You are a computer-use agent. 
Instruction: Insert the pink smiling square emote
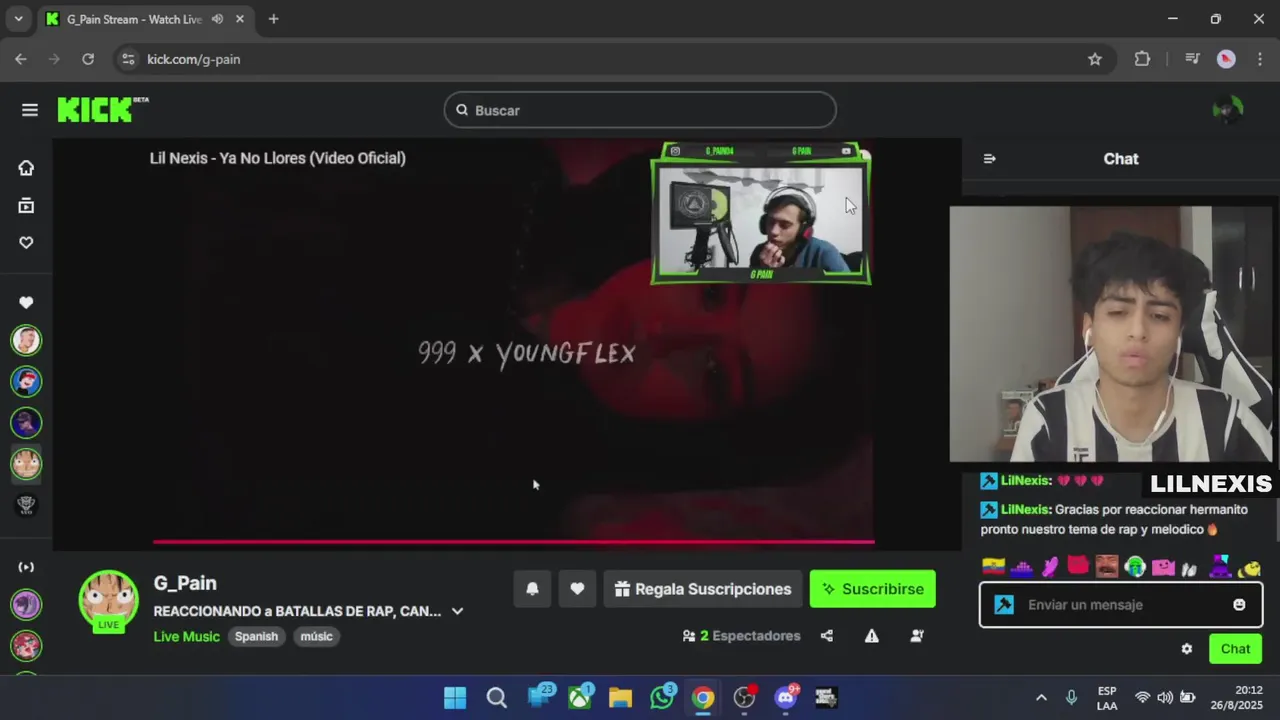[x=1163, y=567]
